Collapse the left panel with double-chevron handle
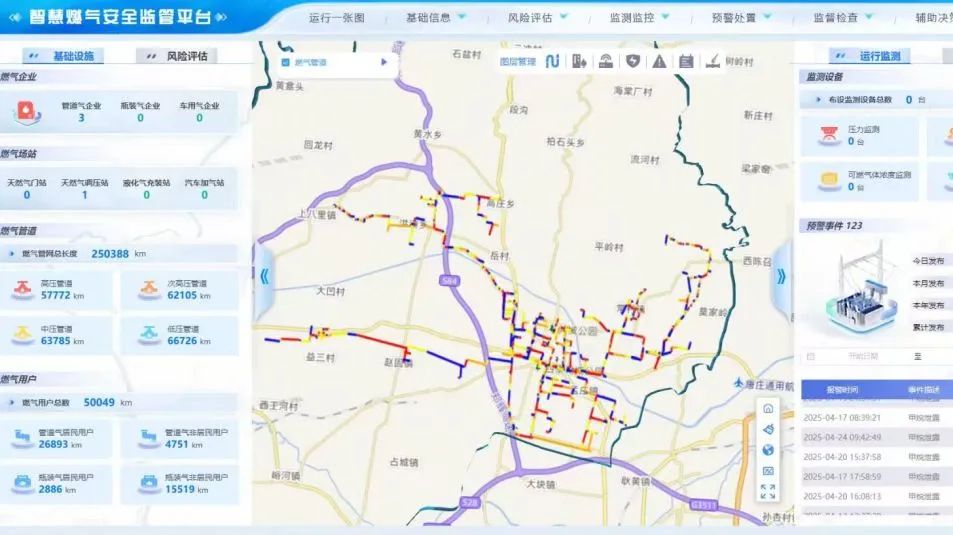Viewport: 953px width, 535px height. [x=264, y=277]
